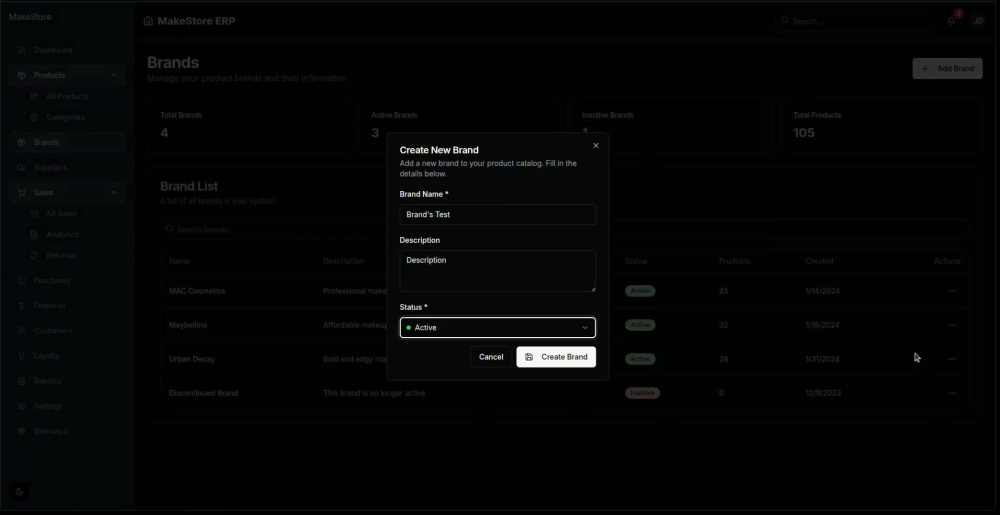Open Settings in the sidebar
The width and height of the screenshot is (1000, 515).
pos(67,406)
